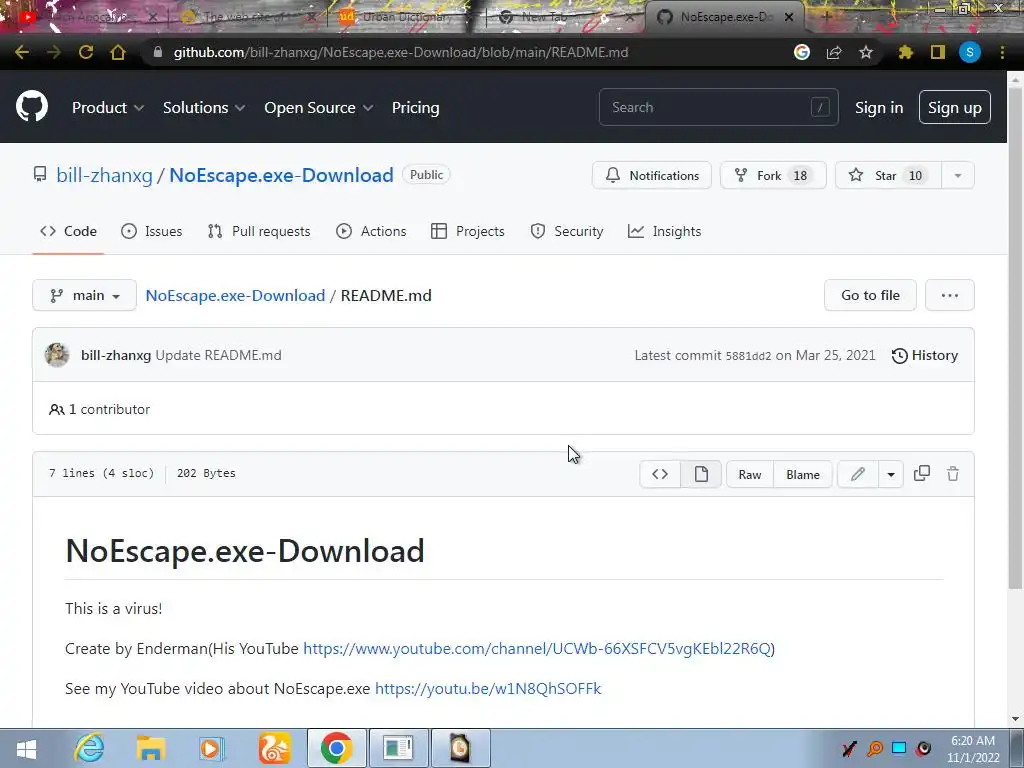The height and width of the screenshot is (768, 1024).
Task: Expand the Product menu
Action: pyautogui.click(x=108, y=108)
